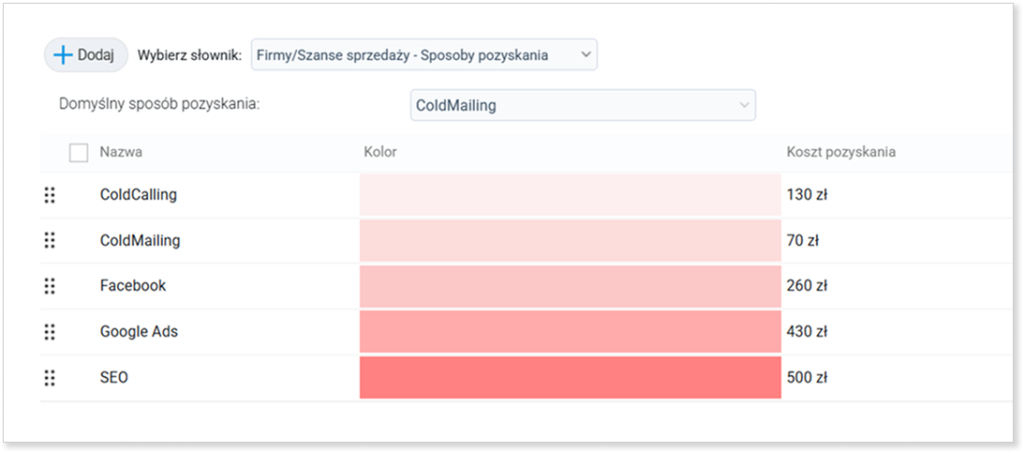
Task: Tick the select-all checkbox next to Nazwa
Action: point(78,153)
